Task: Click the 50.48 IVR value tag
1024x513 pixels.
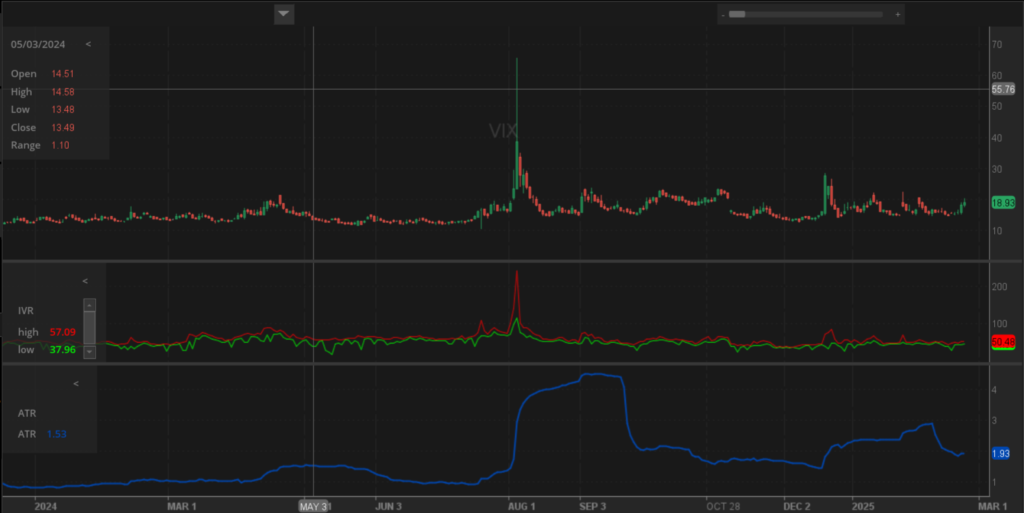Action: (1003, 343)
